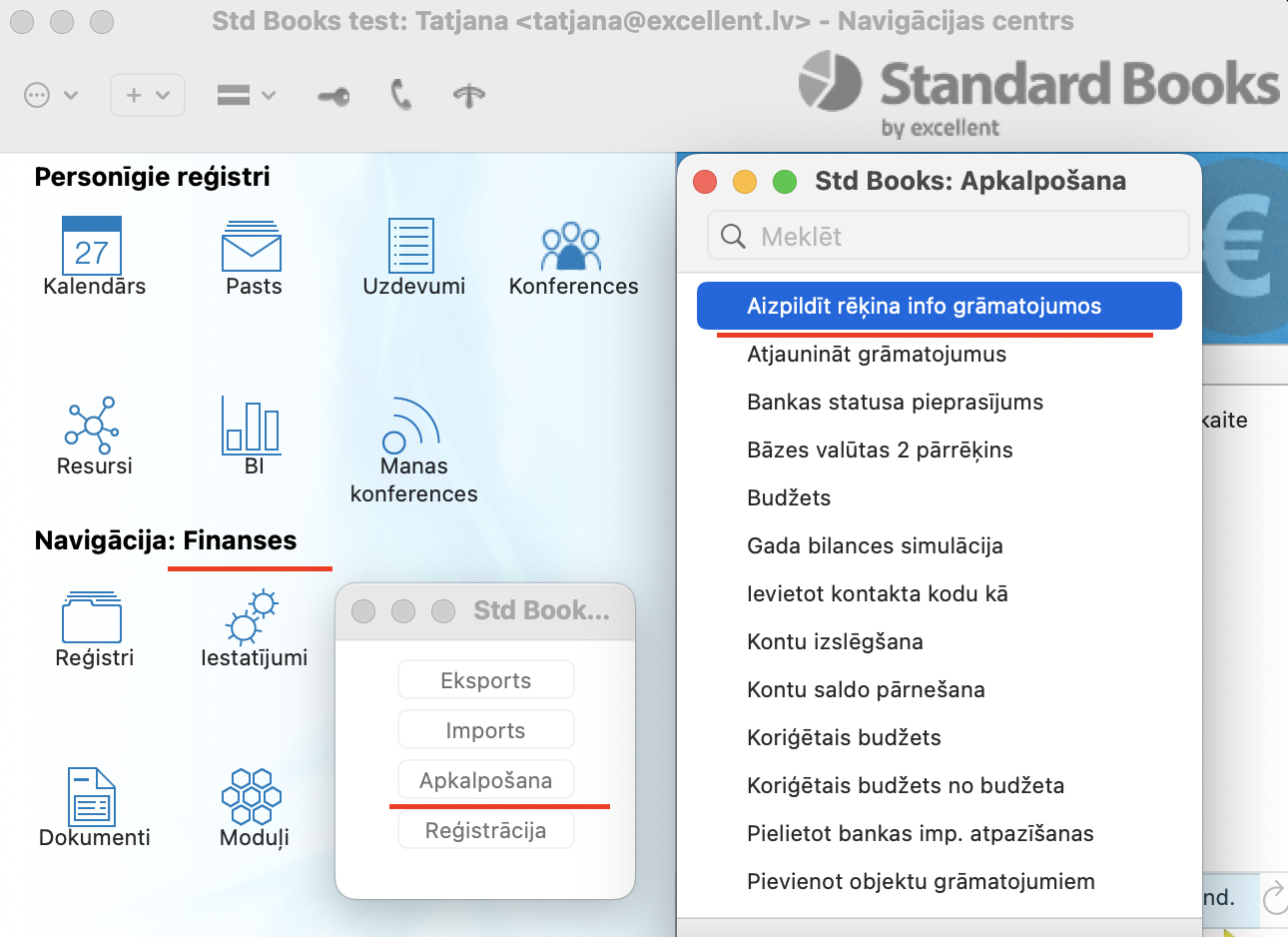Open the Dokumenti document icon
1288x937 pixels.
coord(92,795)
